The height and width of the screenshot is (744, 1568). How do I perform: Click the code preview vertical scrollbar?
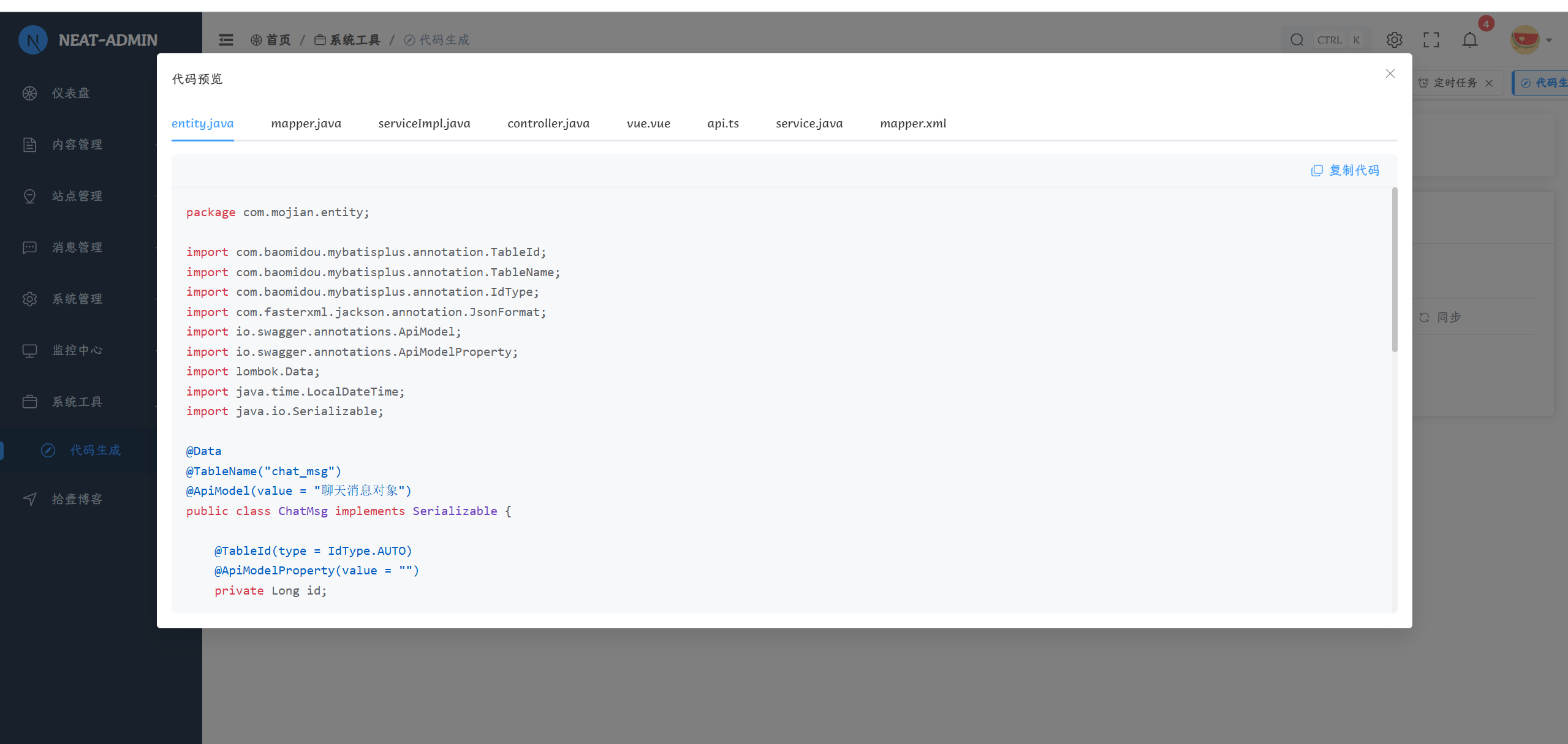coord(1395,269)
